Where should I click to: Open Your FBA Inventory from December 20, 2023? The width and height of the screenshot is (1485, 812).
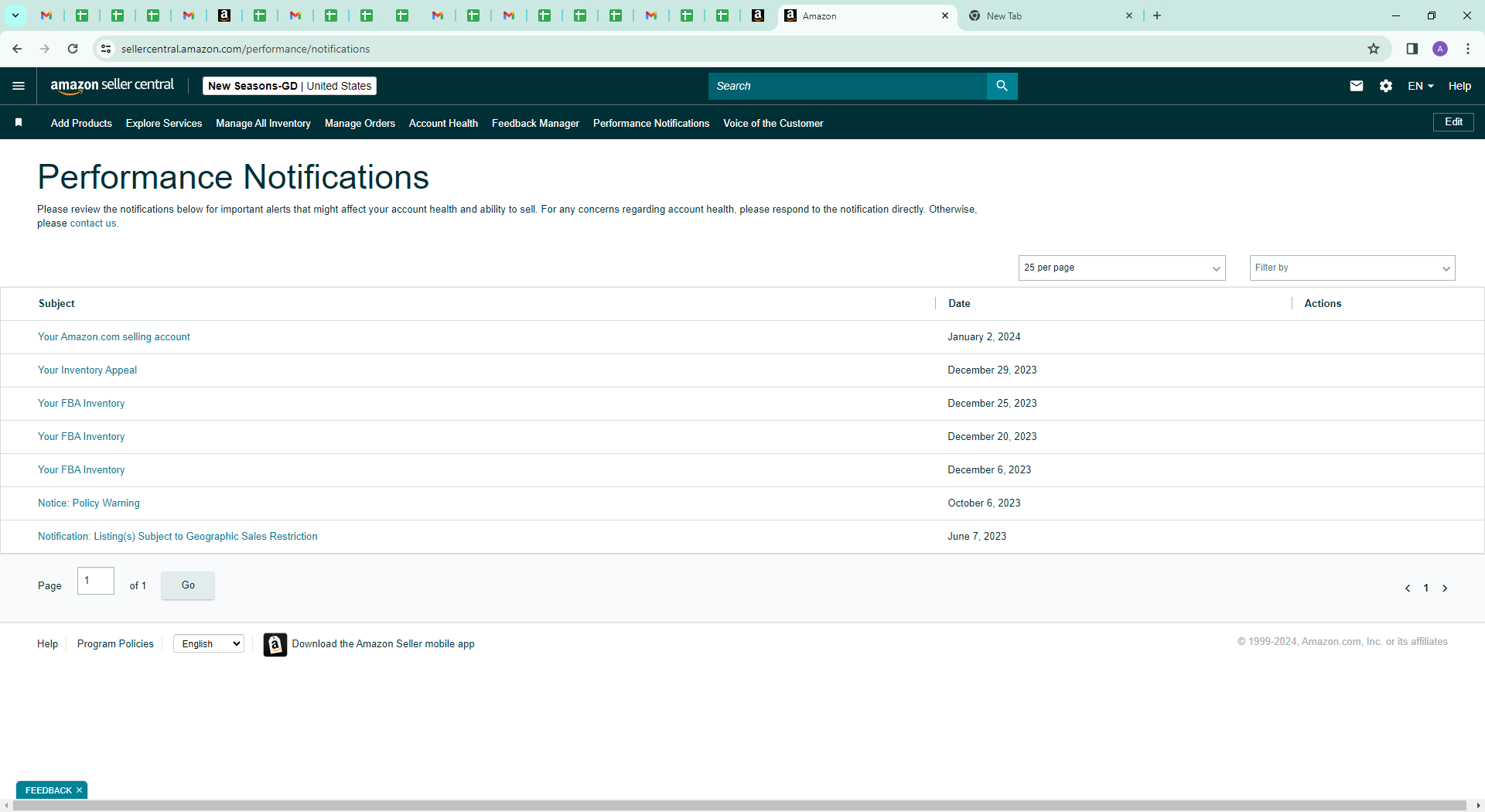coord(81,437)
